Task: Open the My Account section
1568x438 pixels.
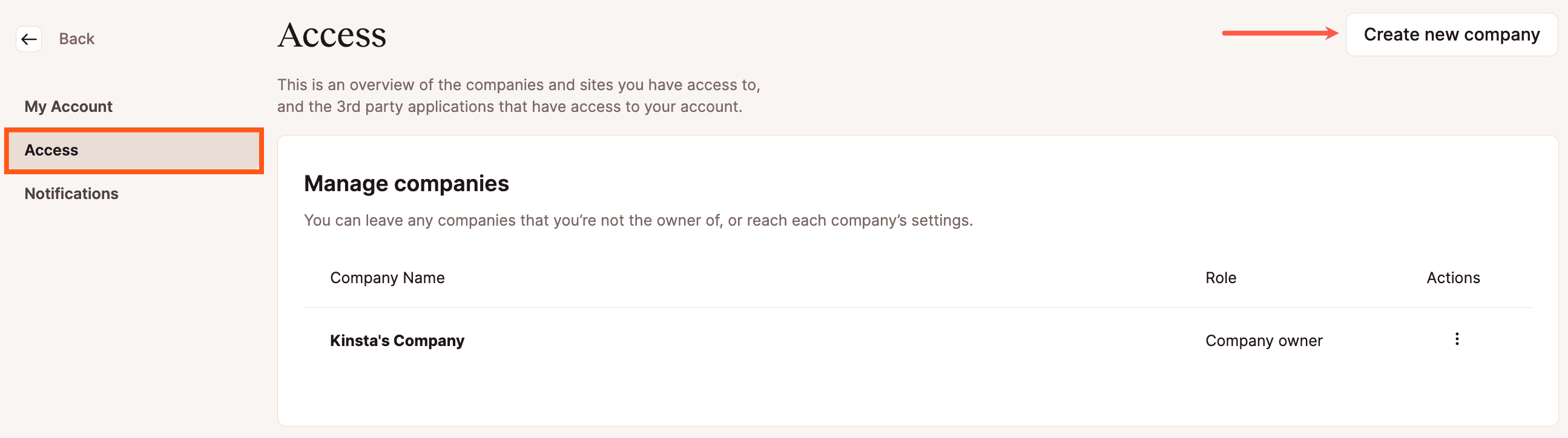Action: (68, 107)
